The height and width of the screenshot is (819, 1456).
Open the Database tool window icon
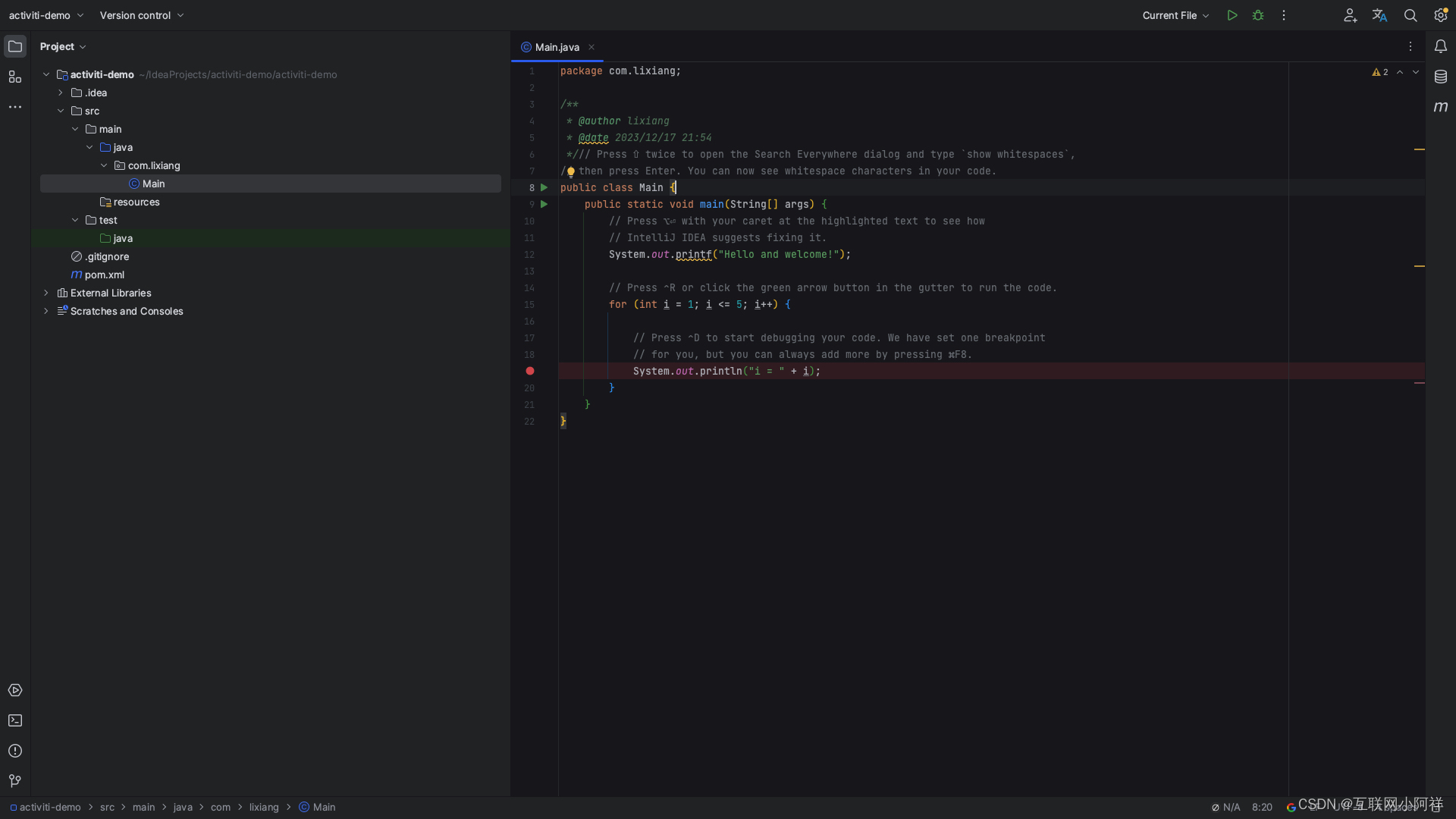(x=1441, y=77)
